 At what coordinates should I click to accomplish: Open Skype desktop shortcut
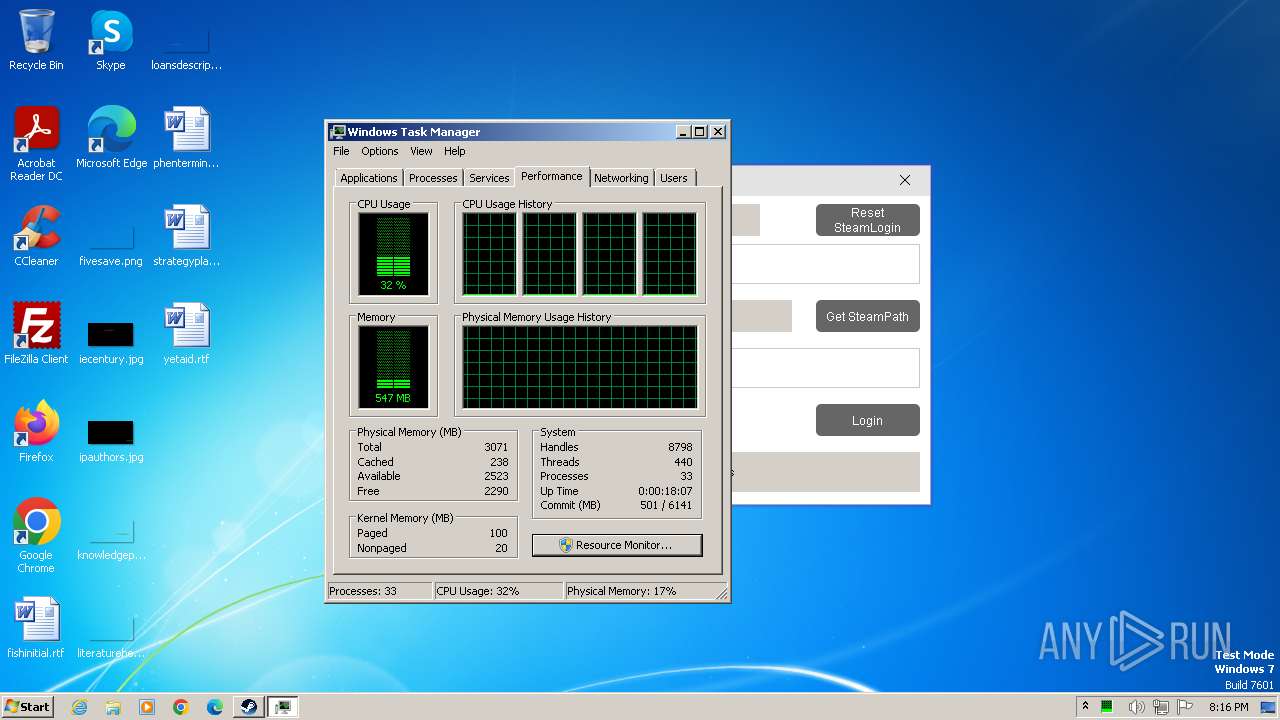point(111,40)
